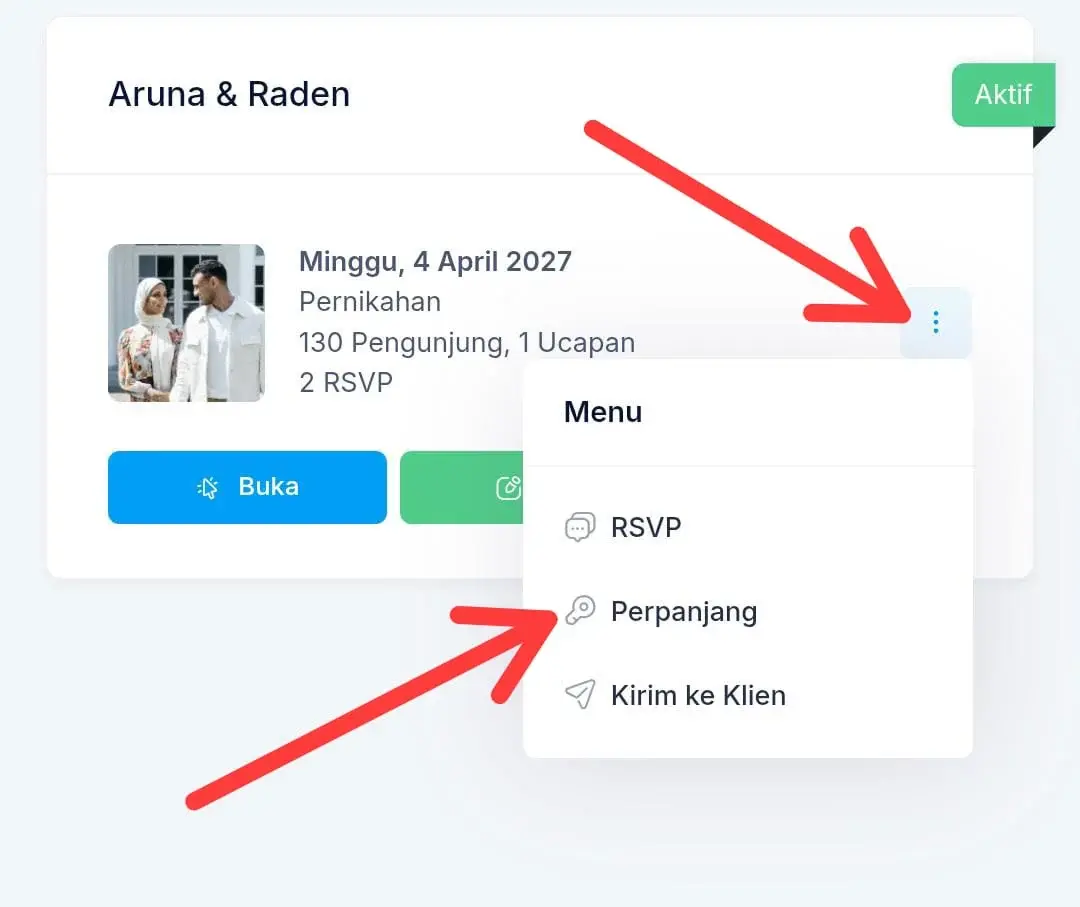Viewport: 1080px width, 907px height.
Task: Select RSVP from the menu
Action: point(747,528)
